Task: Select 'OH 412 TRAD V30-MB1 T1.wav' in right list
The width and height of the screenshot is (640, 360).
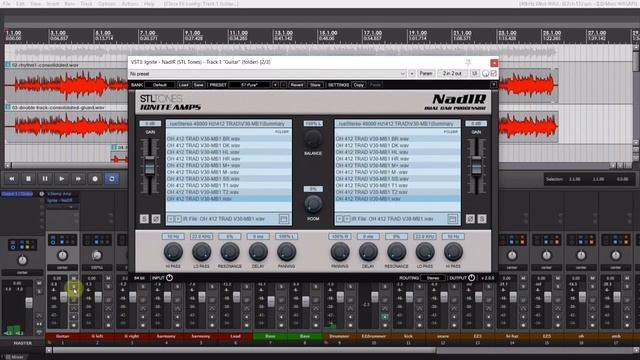Action: point(397,185)
